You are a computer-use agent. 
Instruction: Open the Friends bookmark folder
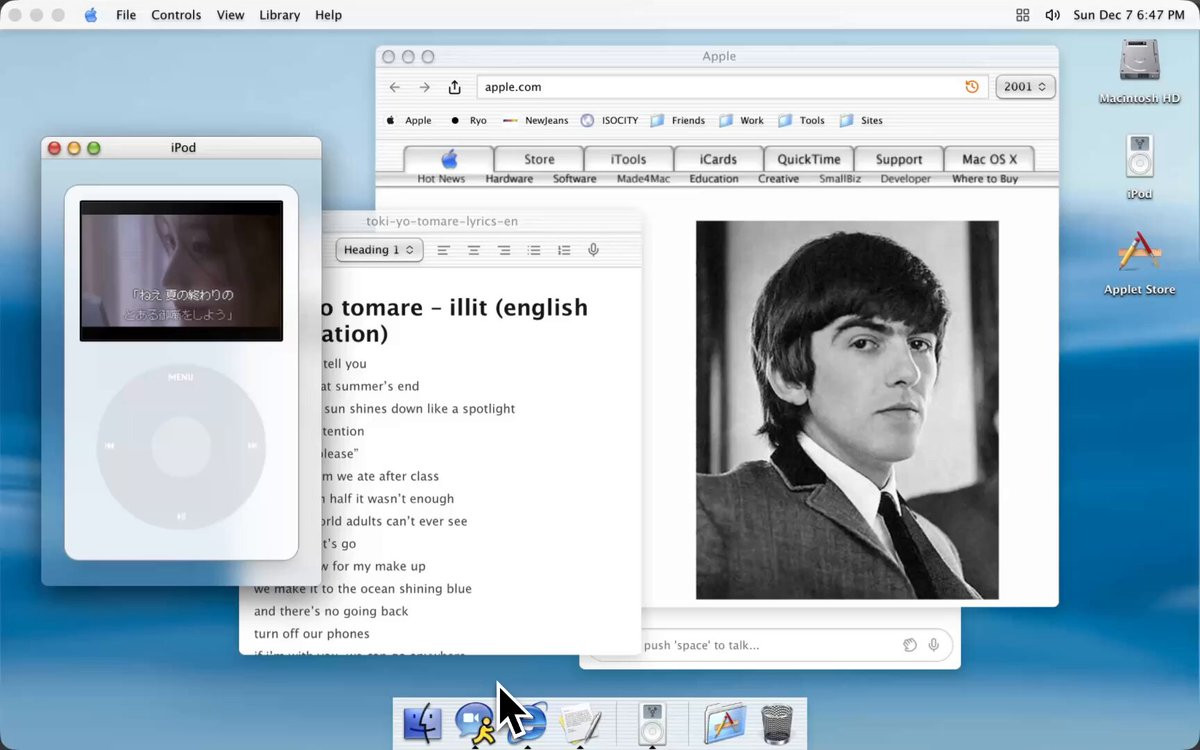coord(677,120)
